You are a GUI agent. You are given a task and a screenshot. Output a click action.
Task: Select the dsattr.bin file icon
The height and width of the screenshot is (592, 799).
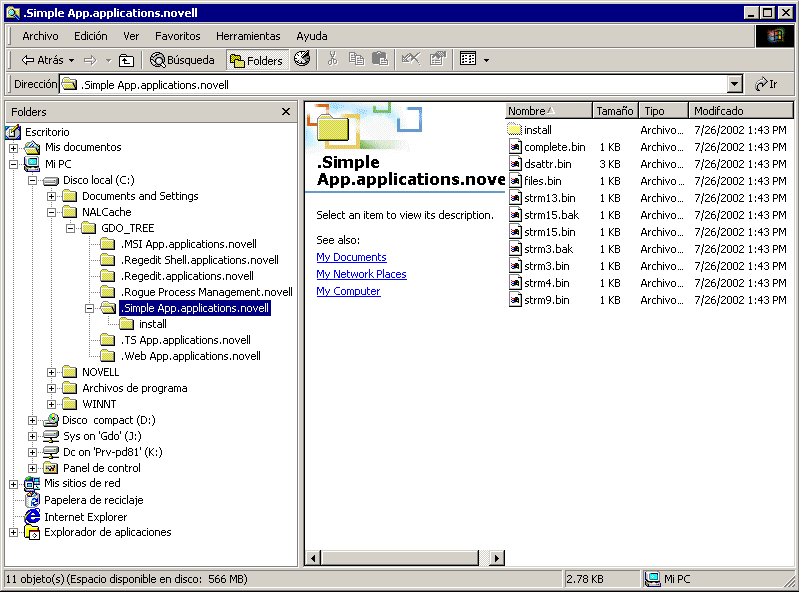[x=515, y=164]
